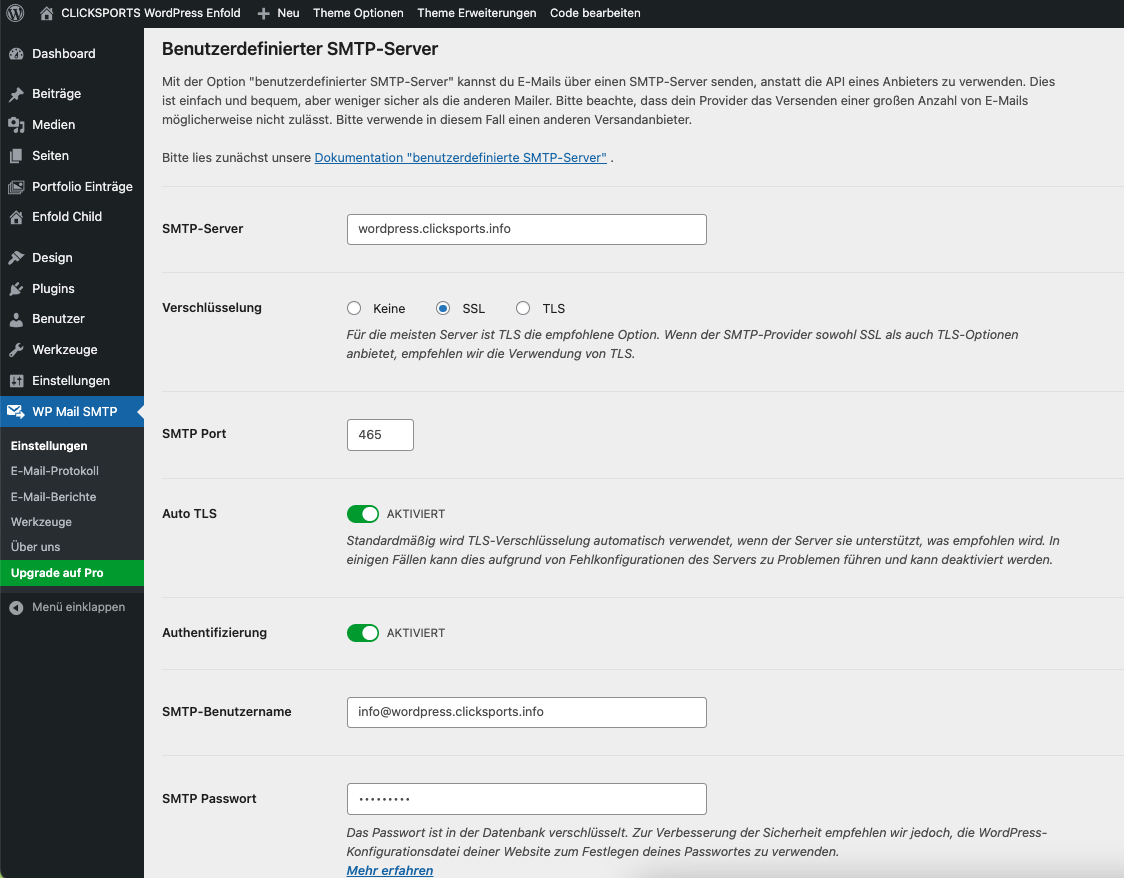
Task: Click the Design paintbrush icon
Action: [16, 257]
